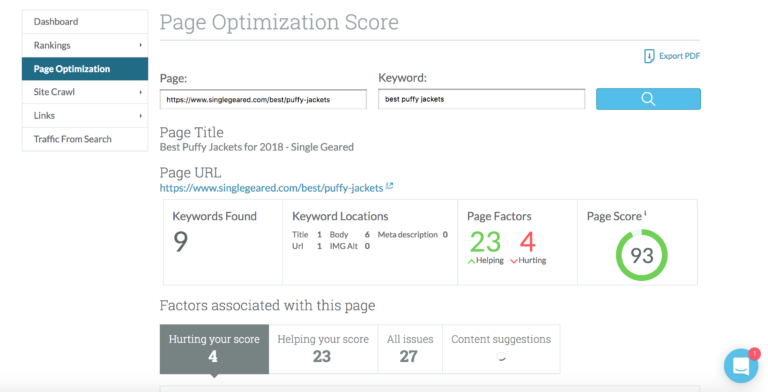
Task: Click the Page Score info icon
Action: tap(645, 213)
